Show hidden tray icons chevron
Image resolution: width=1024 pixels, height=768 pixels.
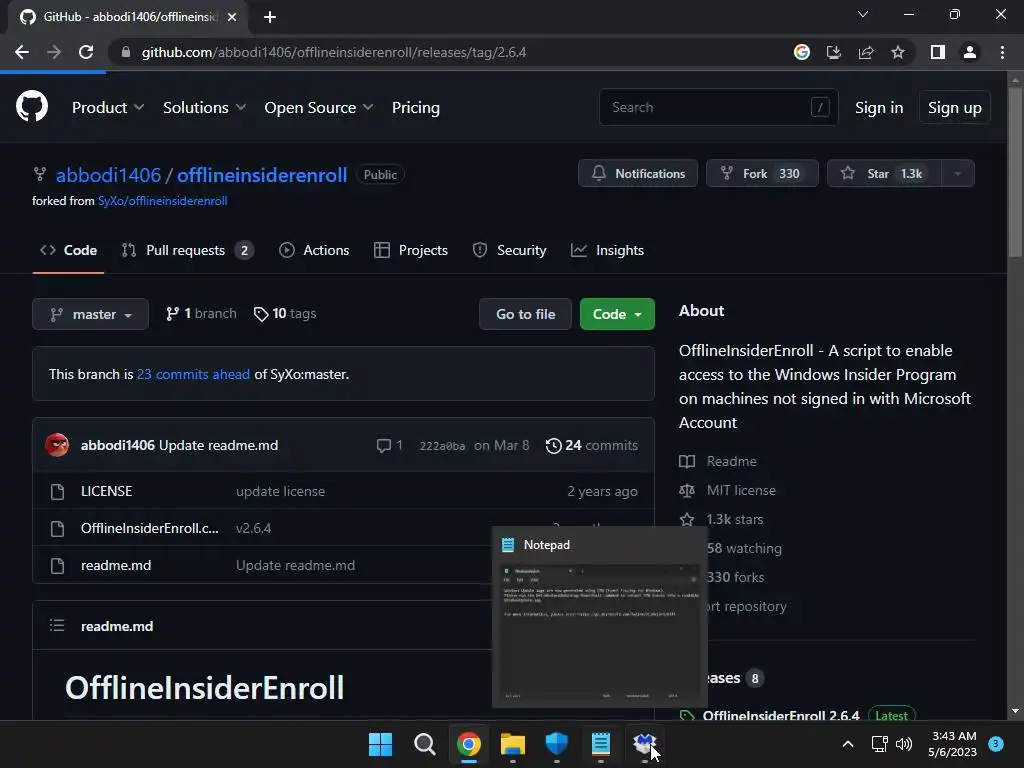(x=848, y=744)
